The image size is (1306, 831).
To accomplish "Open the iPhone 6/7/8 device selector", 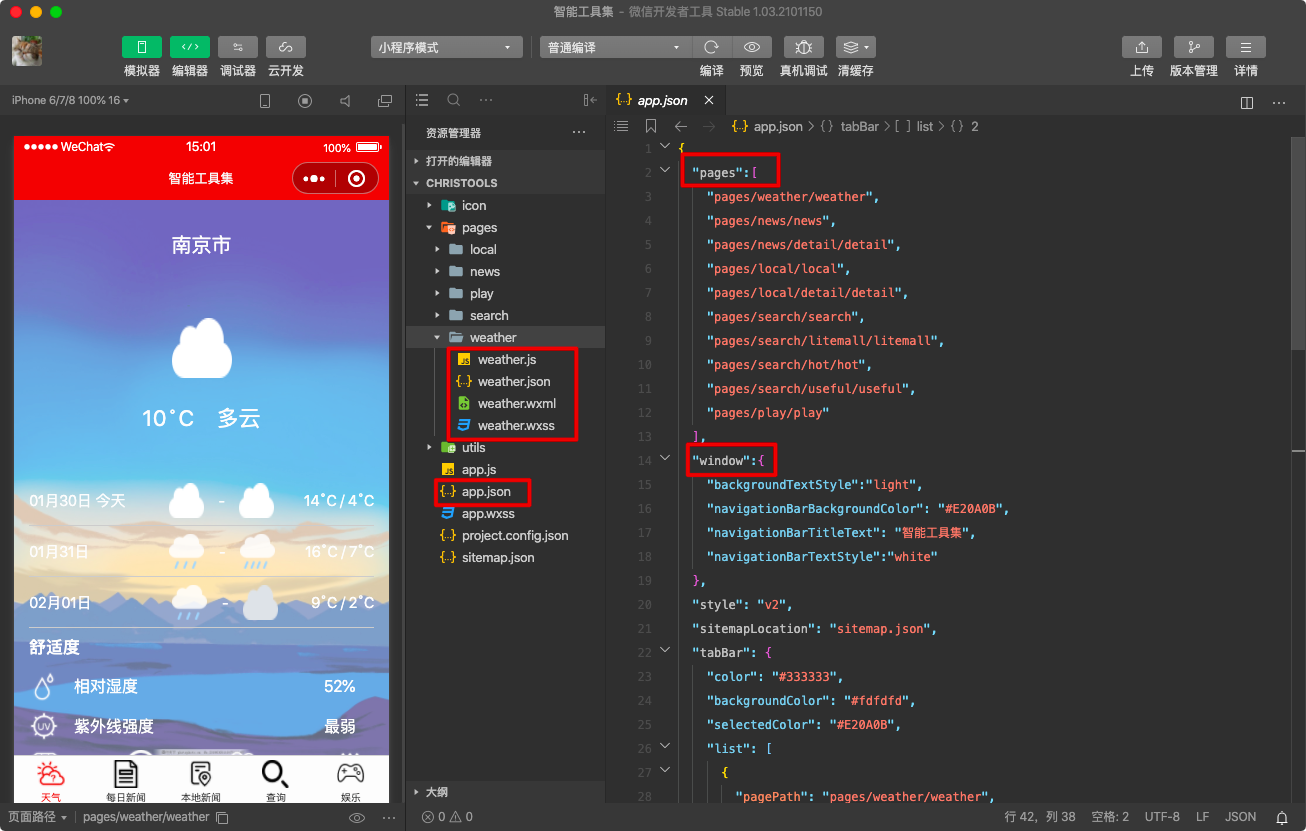I will pyautogui.click(x=70, y=101).
